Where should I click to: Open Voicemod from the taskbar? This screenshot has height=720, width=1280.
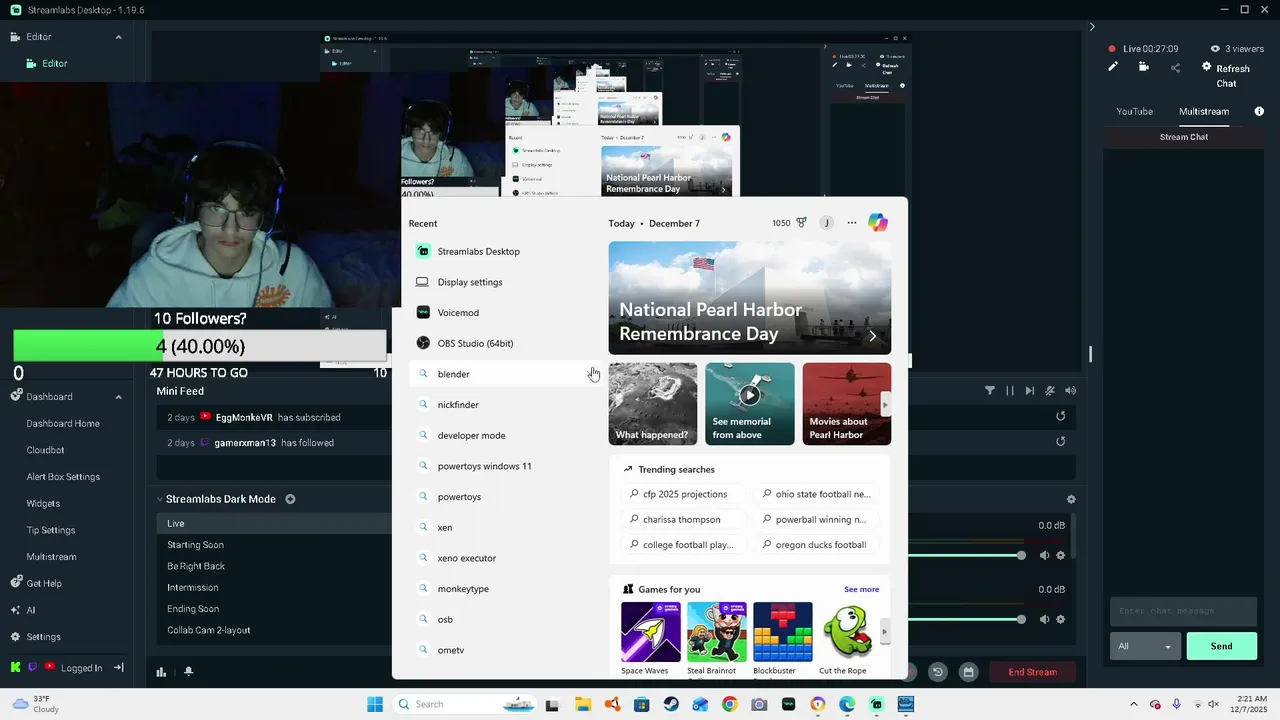click(789, 704)
